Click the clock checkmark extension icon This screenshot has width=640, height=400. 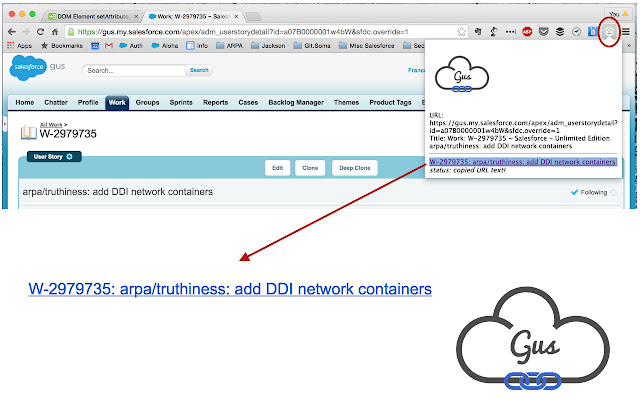tap(576, 31)
